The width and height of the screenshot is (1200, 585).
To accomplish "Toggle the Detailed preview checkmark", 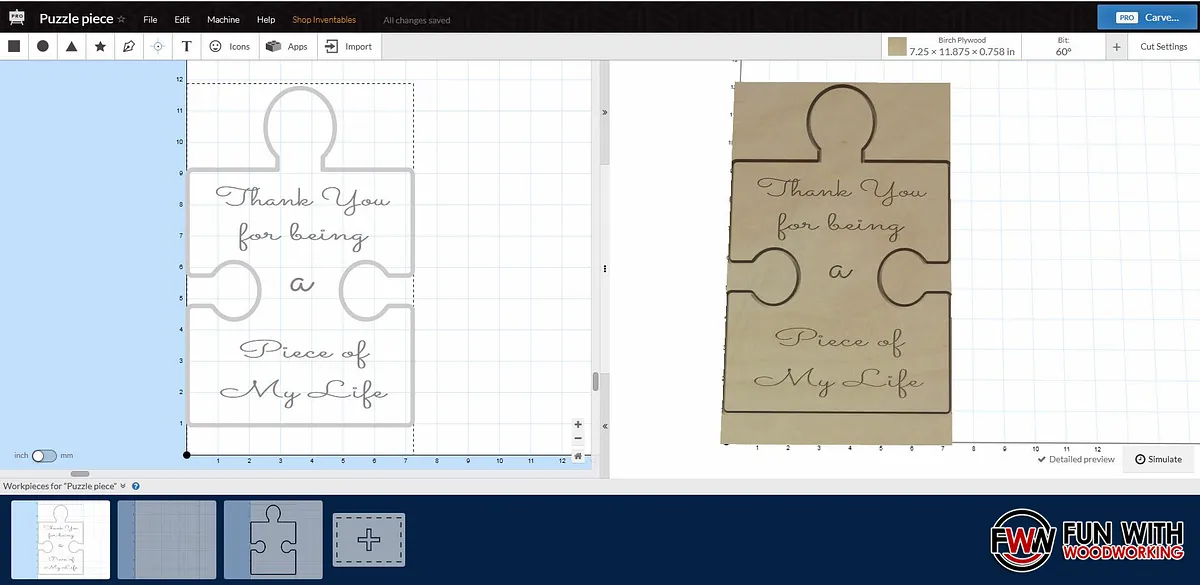I will click(x=1042, y=460).
